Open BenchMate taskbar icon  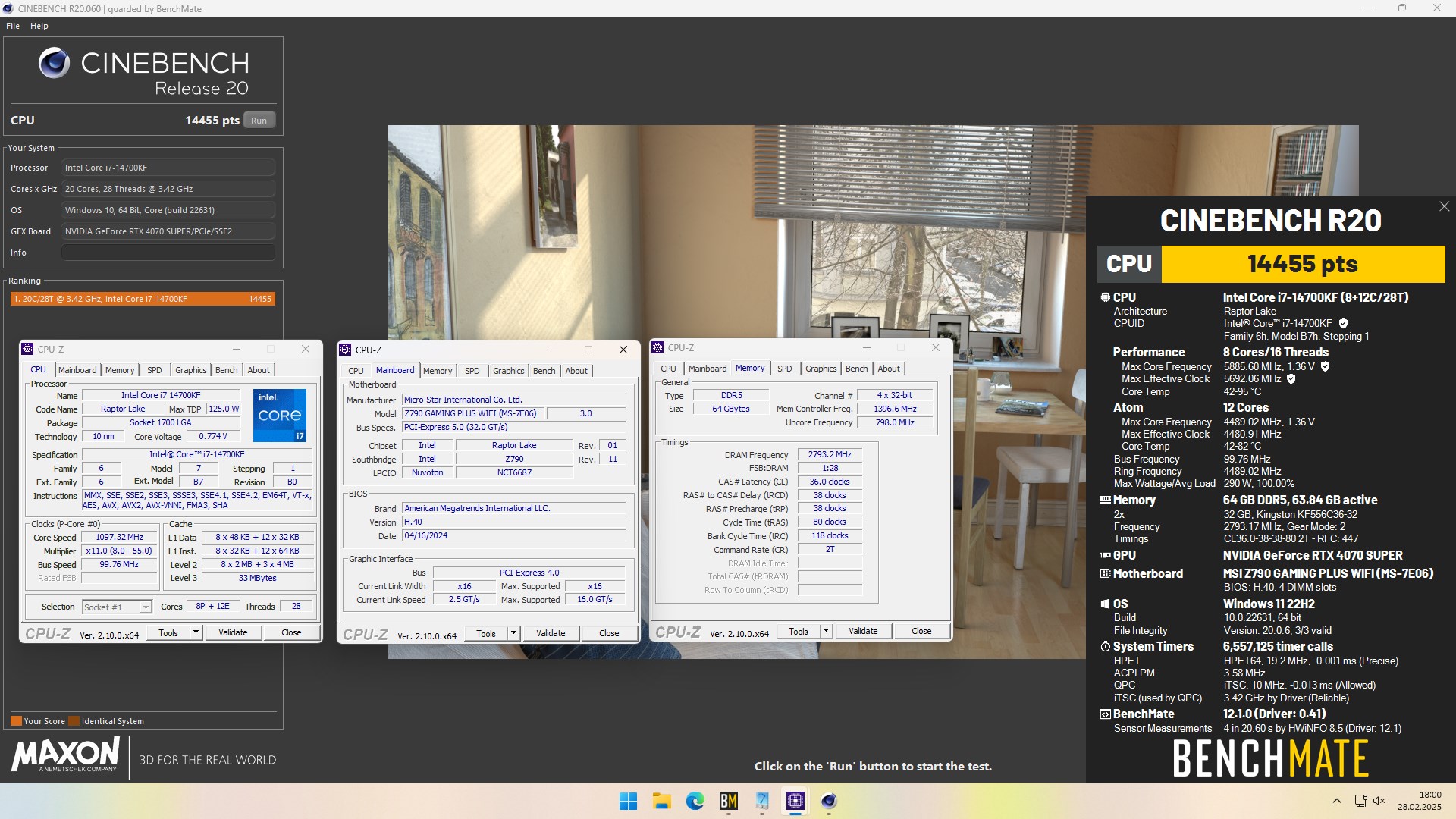[x=728, y=801]
